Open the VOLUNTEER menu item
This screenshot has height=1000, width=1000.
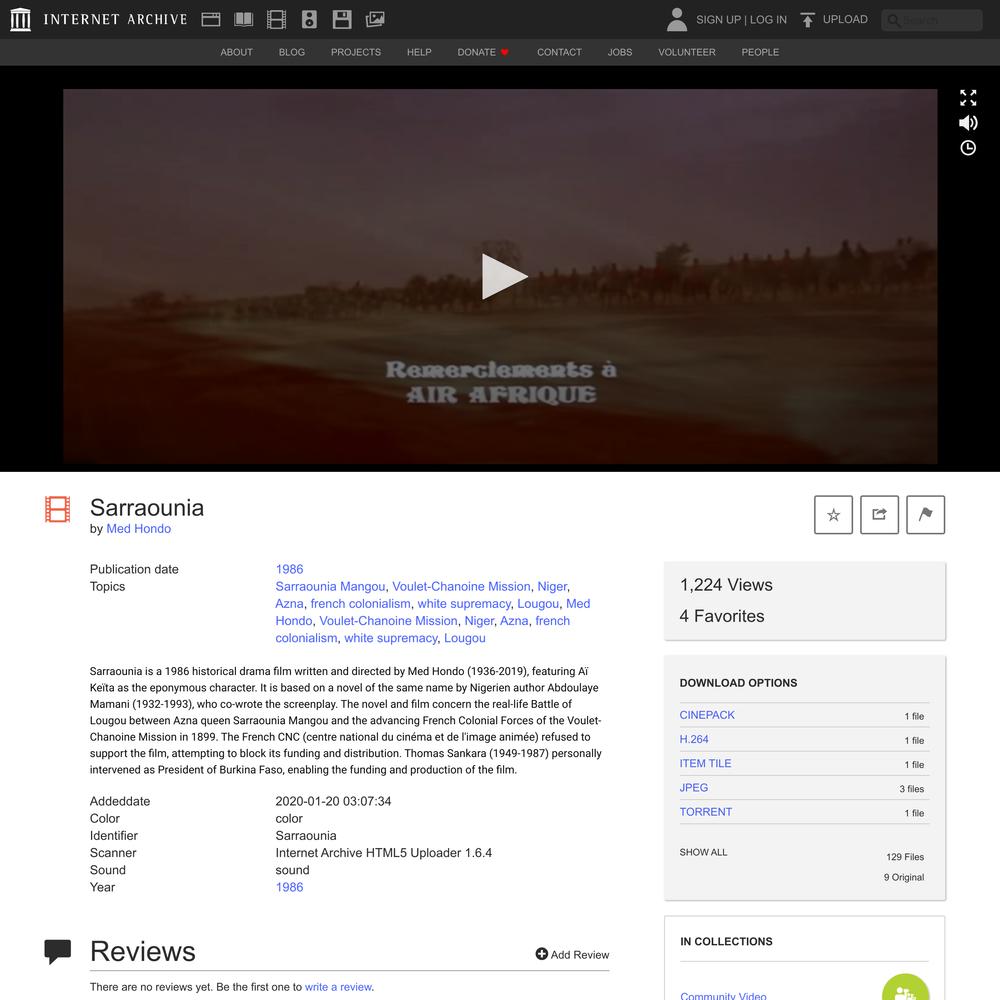[687, 52]
